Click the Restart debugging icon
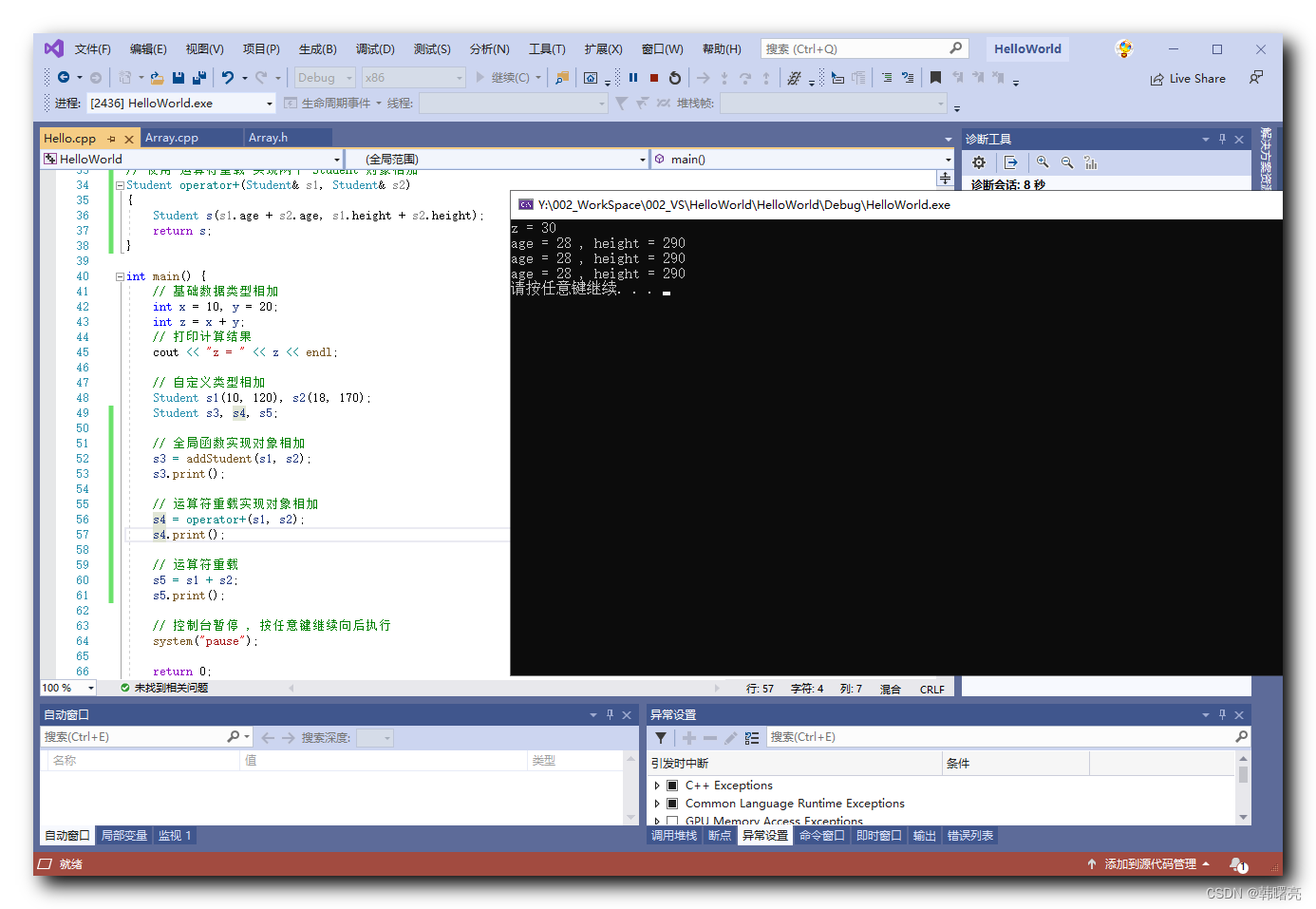Image resolution: width=1316 pixels, height=909 pixels. pos(675,78)
